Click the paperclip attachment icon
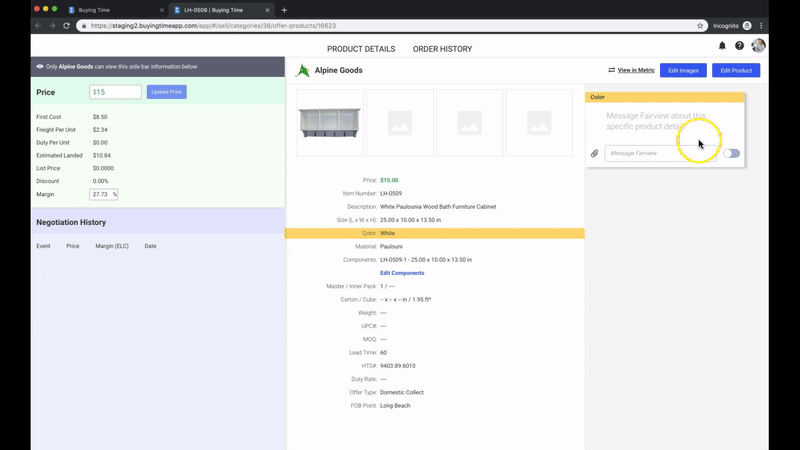The height and width of the screenshot is (450, 800). 594,153
